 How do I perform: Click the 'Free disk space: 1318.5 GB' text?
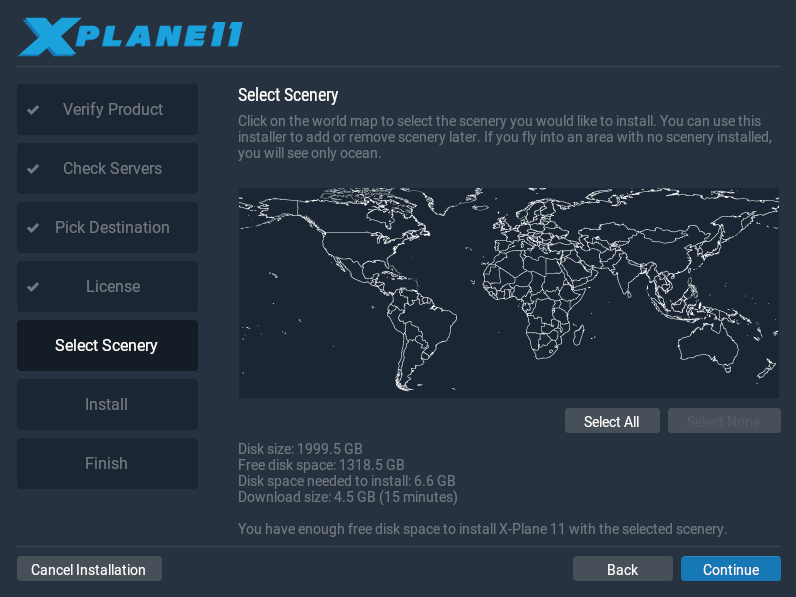(x=321, y=465)
